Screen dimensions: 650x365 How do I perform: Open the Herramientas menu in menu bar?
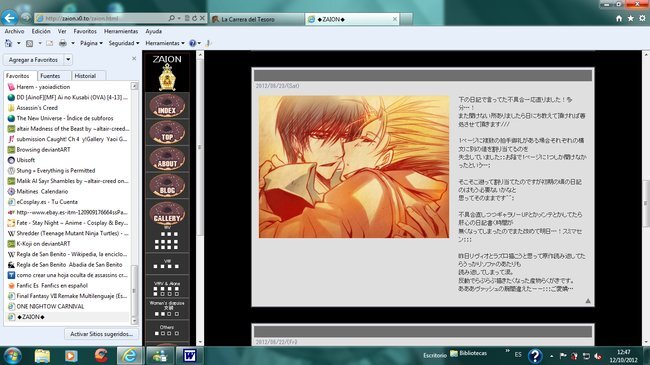121,32
